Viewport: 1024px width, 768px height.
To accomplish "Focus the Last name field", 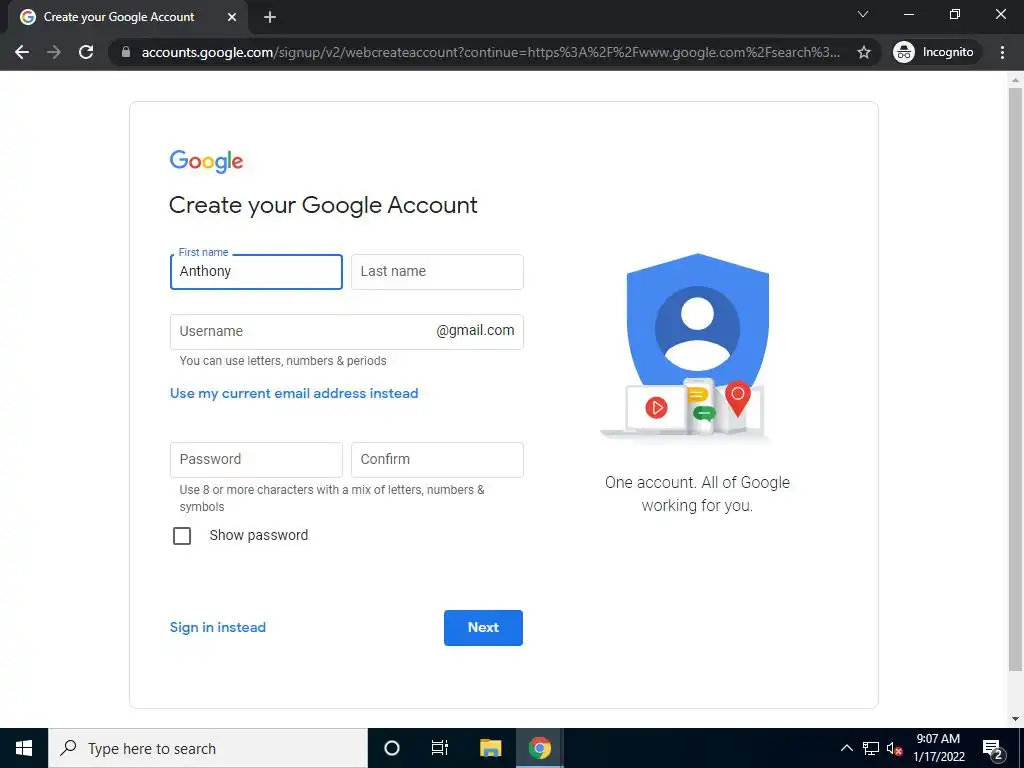I will (437, 272).
